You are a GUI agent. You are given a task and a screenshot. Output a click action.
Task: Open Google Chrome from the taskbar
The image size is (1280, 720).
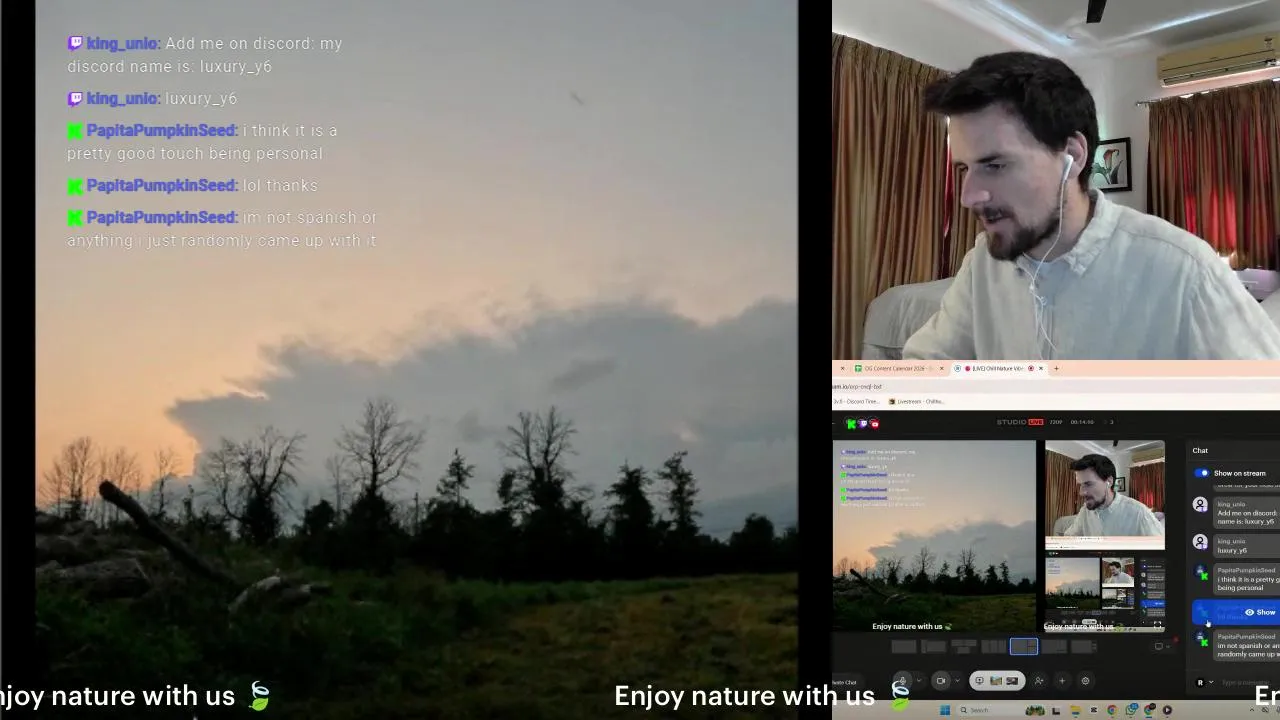(x=1111, y=710)
